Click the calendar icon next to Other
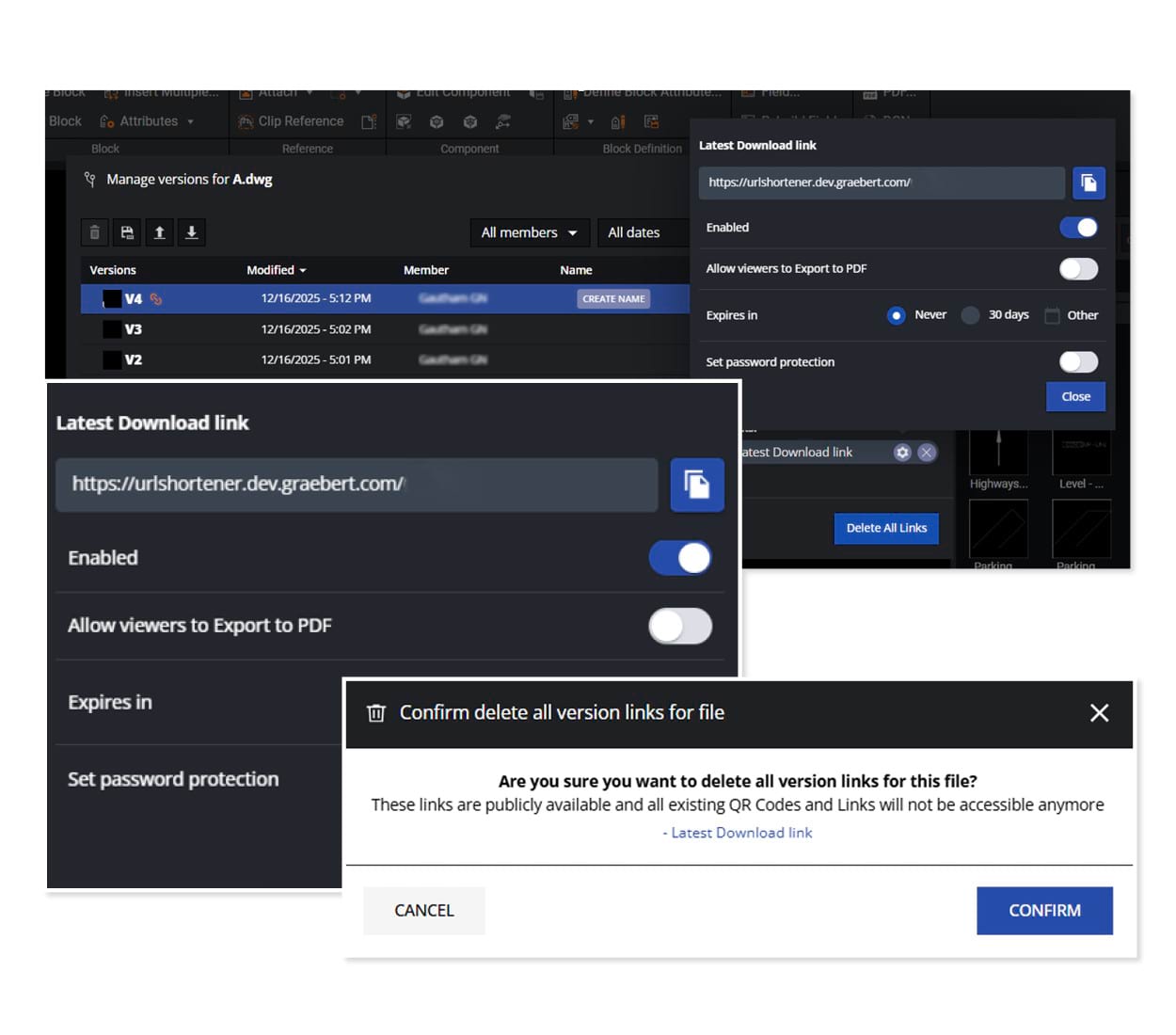The image size is (1176, 1035). pos(1052,315)
